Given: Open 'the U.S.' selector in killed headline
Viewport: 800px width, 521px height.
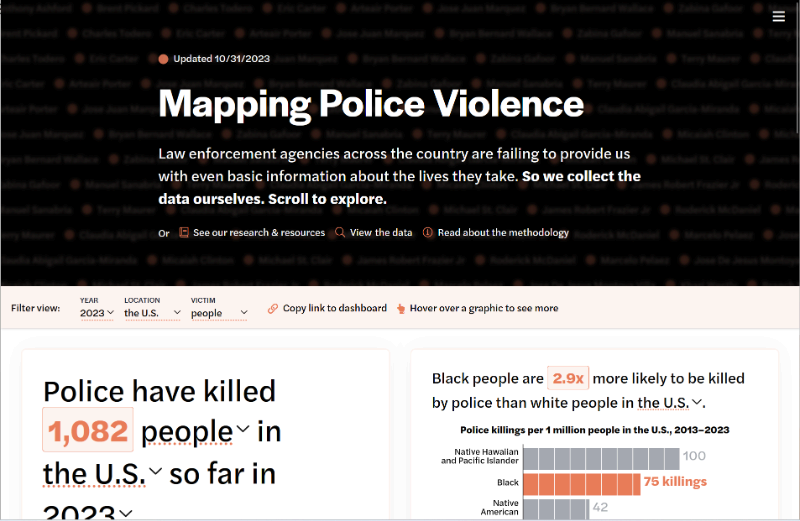Looking at the screenshot, I should 103,472.
